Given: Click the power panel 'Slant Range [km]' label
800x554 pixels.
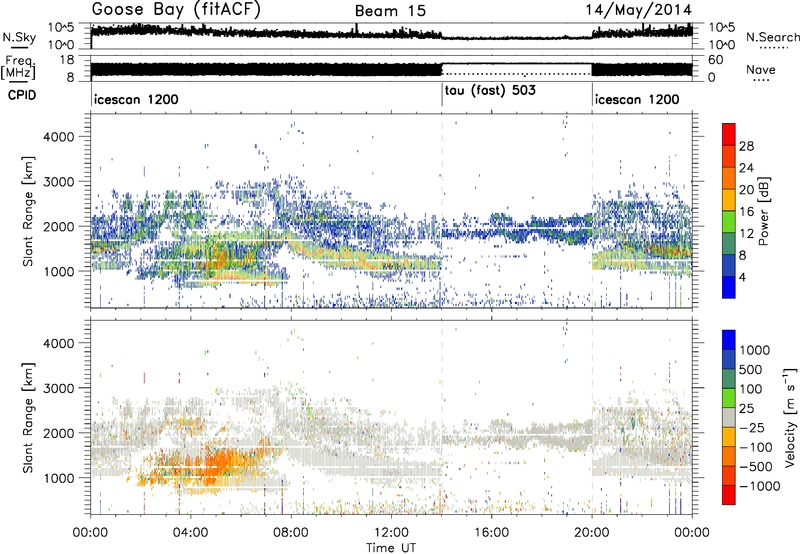Looking at the screenshot, I should [x=28, y=211].
